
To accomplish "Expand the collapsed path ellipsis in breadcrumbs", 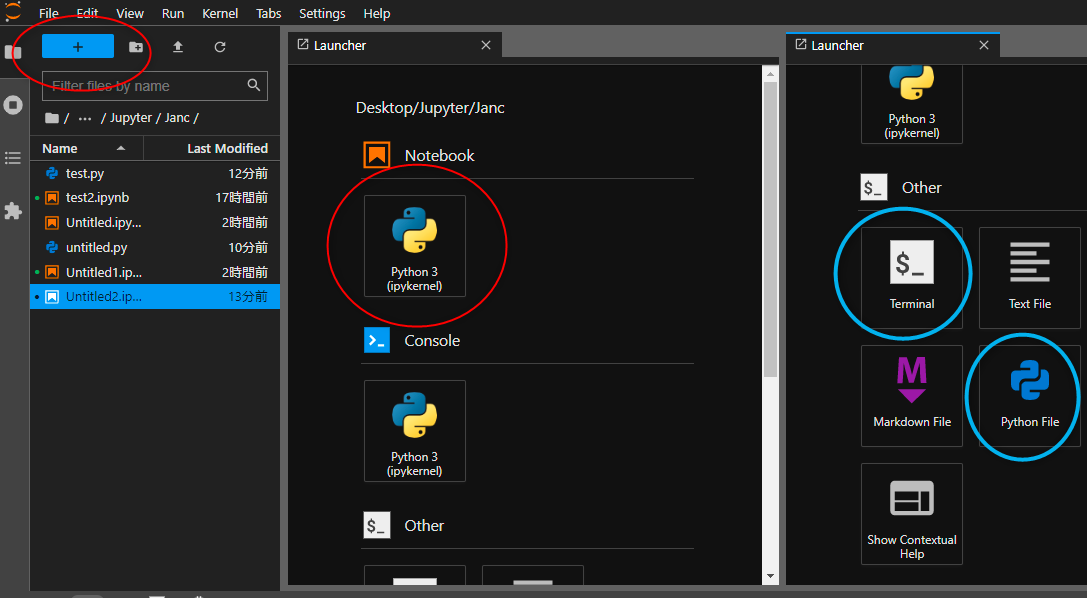I will [85, 118].
